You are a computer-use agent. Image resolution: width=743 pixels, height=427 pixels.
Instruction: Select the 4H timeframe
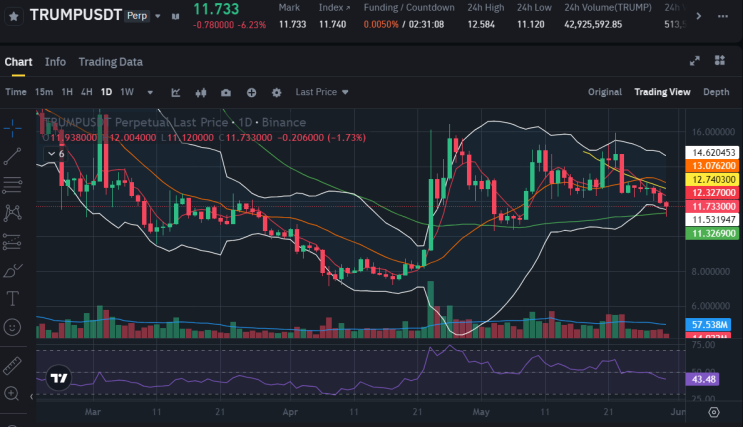87,92
